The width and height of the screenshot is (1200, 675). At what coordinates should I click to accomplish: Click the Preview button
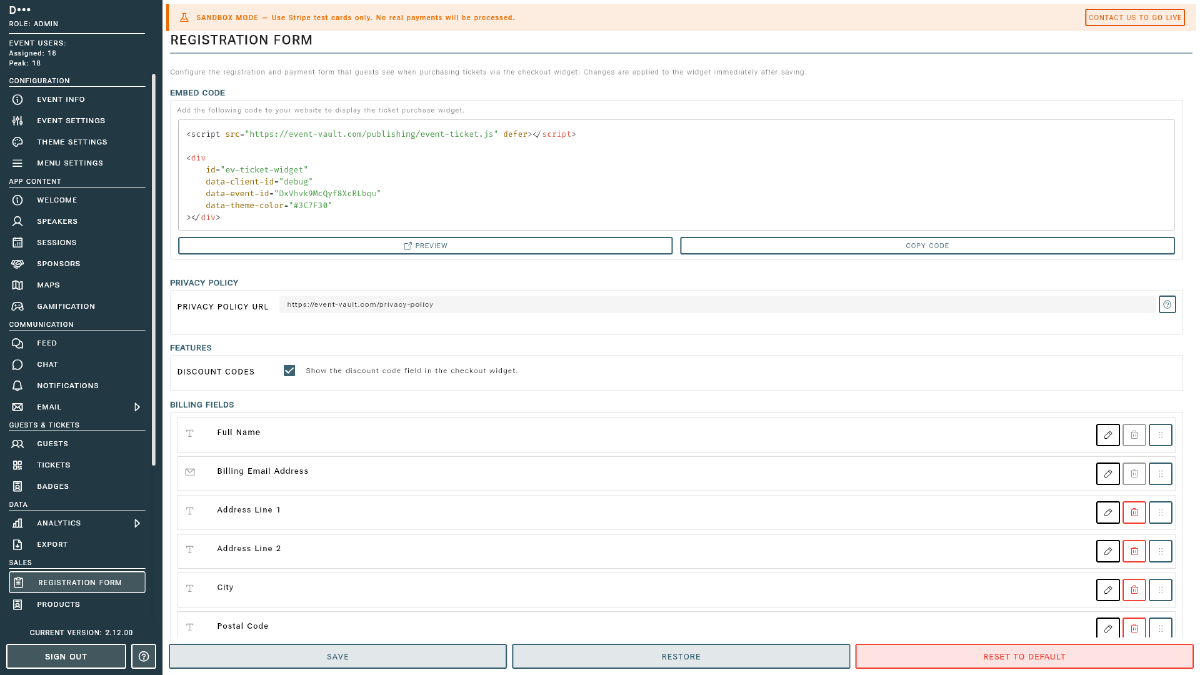pyautogui.click(x=425, y=245)
